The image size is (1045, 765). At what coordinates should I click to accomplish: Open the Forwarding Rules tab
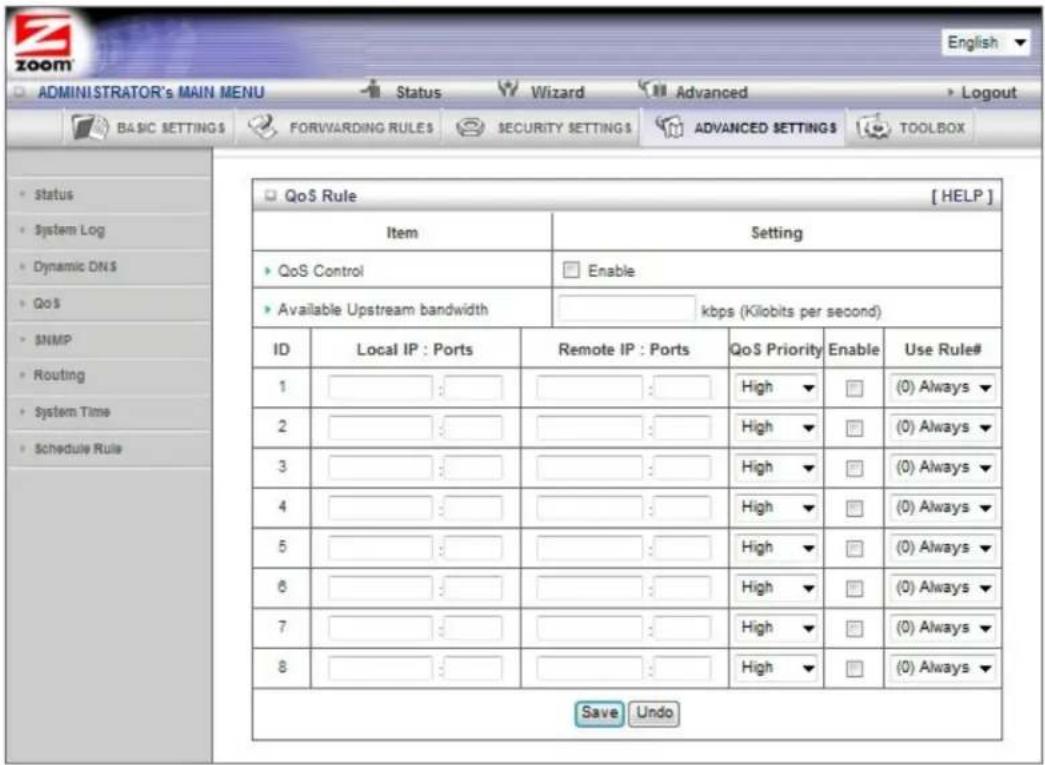(x=341, y=127)
